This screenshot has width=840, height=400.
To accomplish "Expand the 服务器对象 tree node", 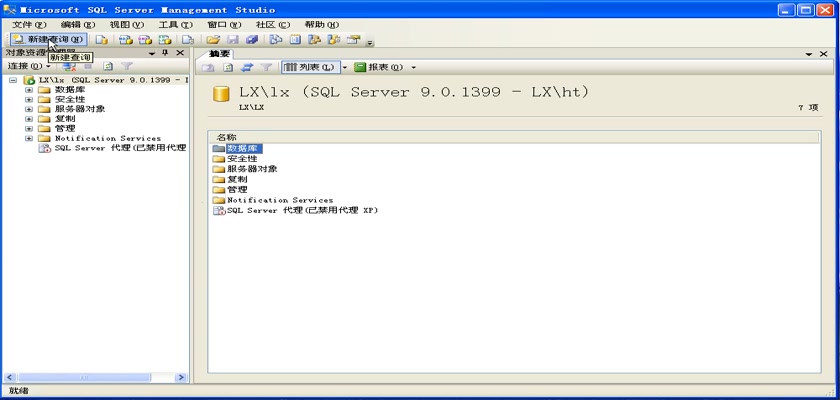I will pos(29,109).
